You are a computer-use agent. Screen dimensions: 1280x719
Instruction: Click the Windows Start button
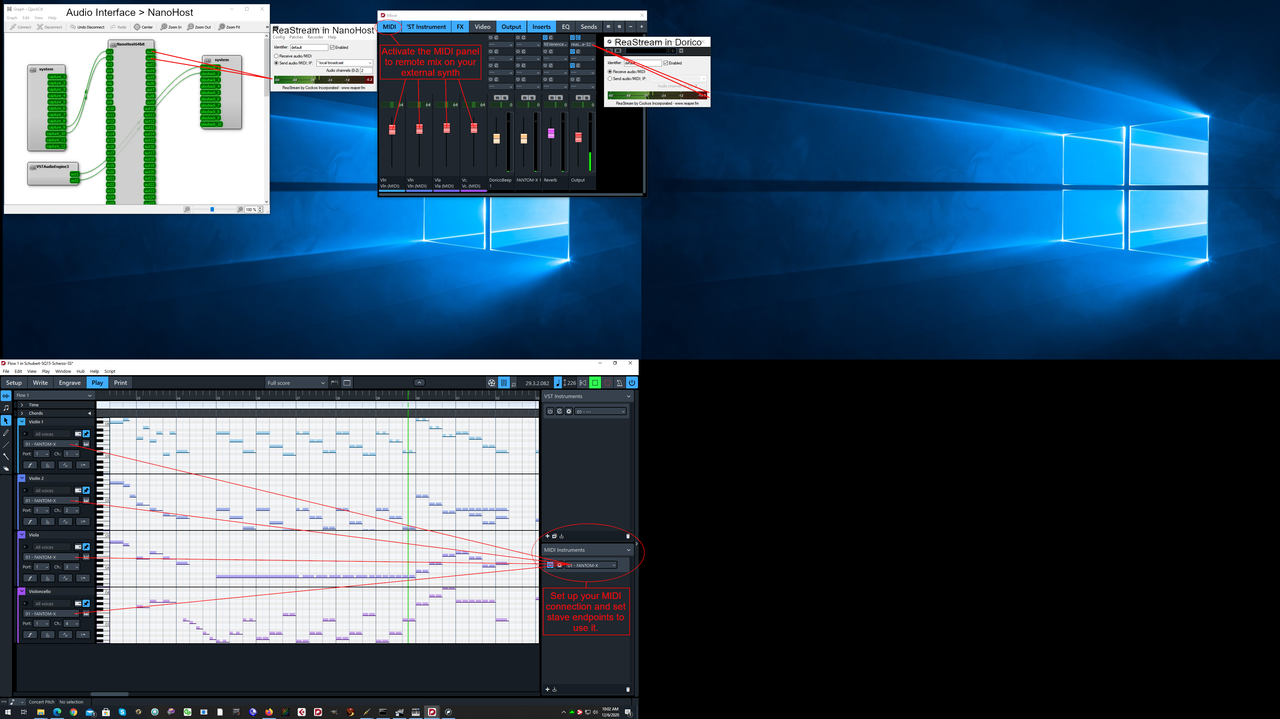click(x=7, y=712)
